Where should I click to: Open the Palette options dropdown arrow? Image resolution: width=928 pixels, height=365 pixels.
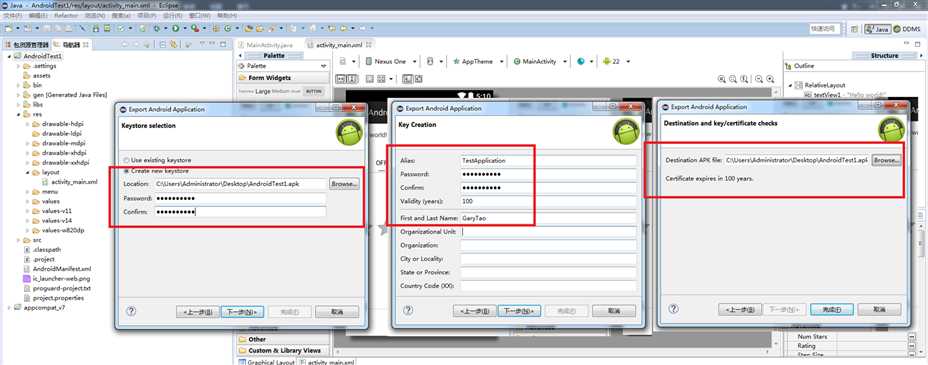click(323, 66)
